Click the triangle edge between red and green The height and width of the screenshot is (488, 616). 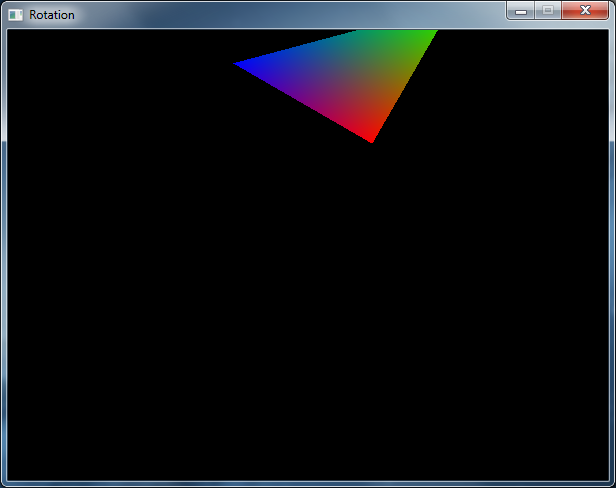[x=403, y=86]
